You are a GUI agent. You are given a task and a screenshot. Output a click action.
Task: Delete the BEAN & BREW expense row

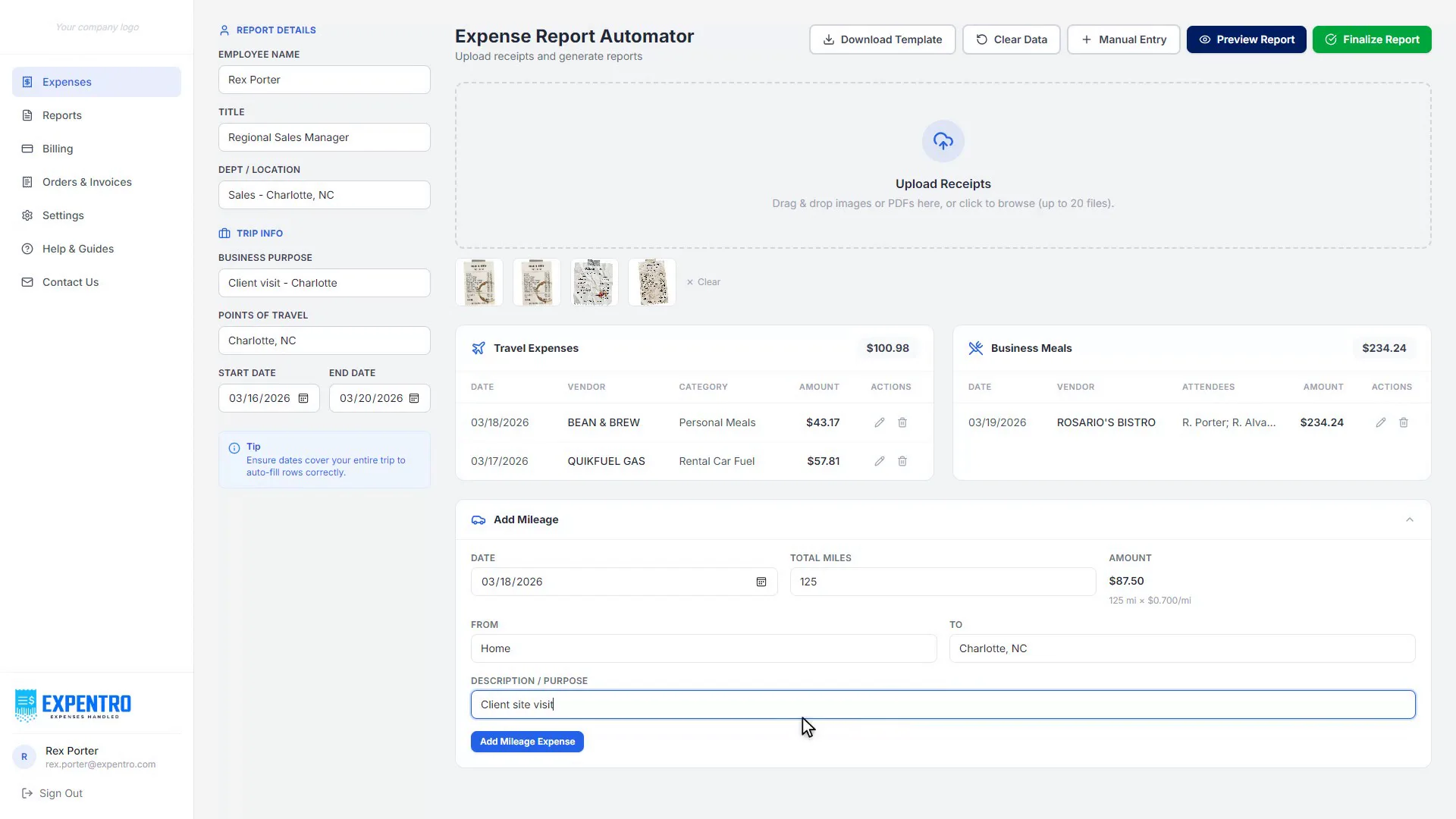902,422
